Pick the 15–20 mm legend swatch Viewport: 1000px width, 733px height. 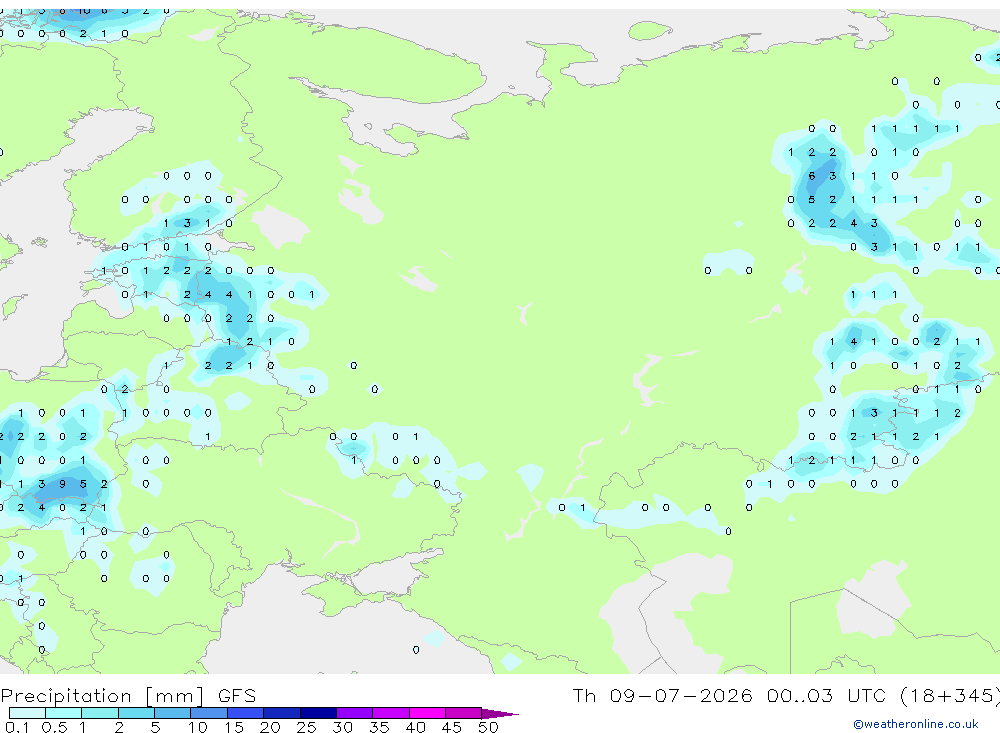coord(246,713)
